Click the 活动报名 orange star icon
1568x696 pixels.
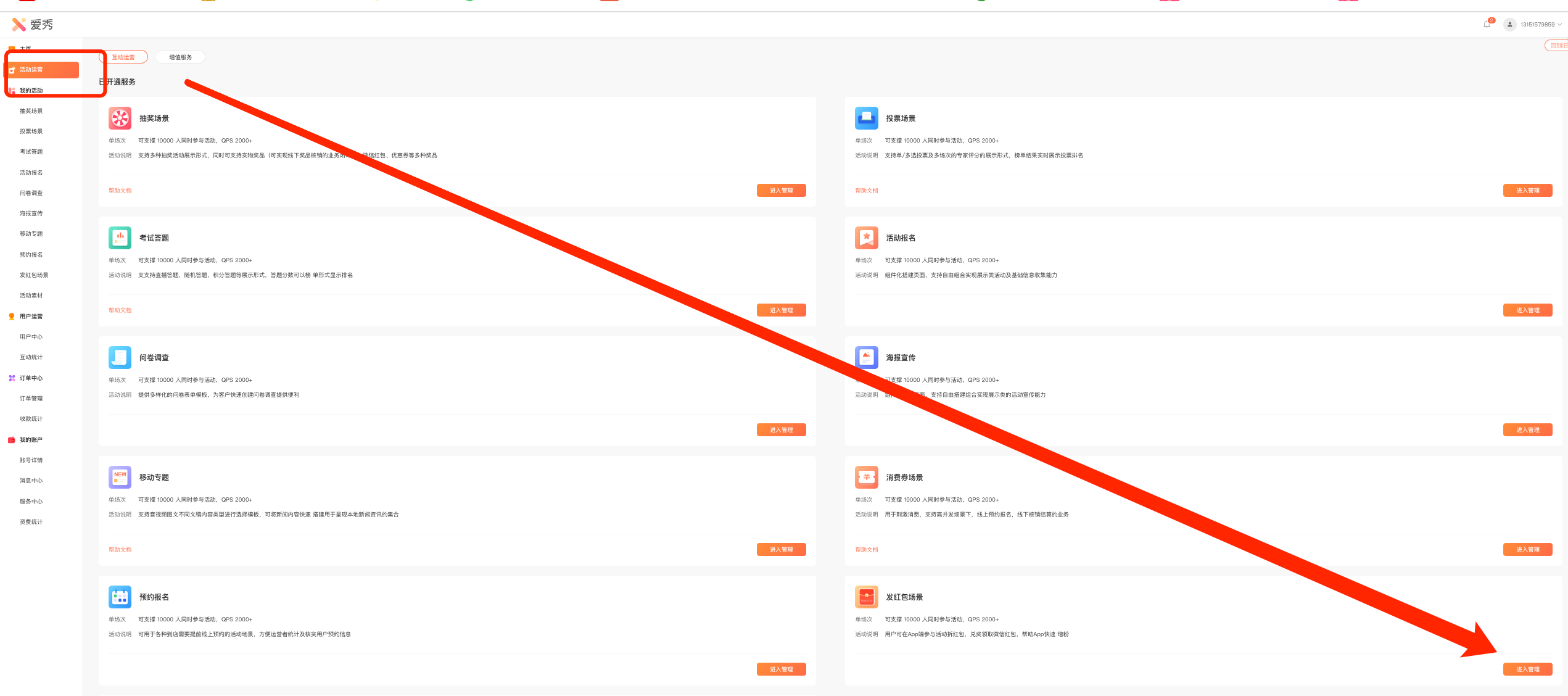click(866, 238)
